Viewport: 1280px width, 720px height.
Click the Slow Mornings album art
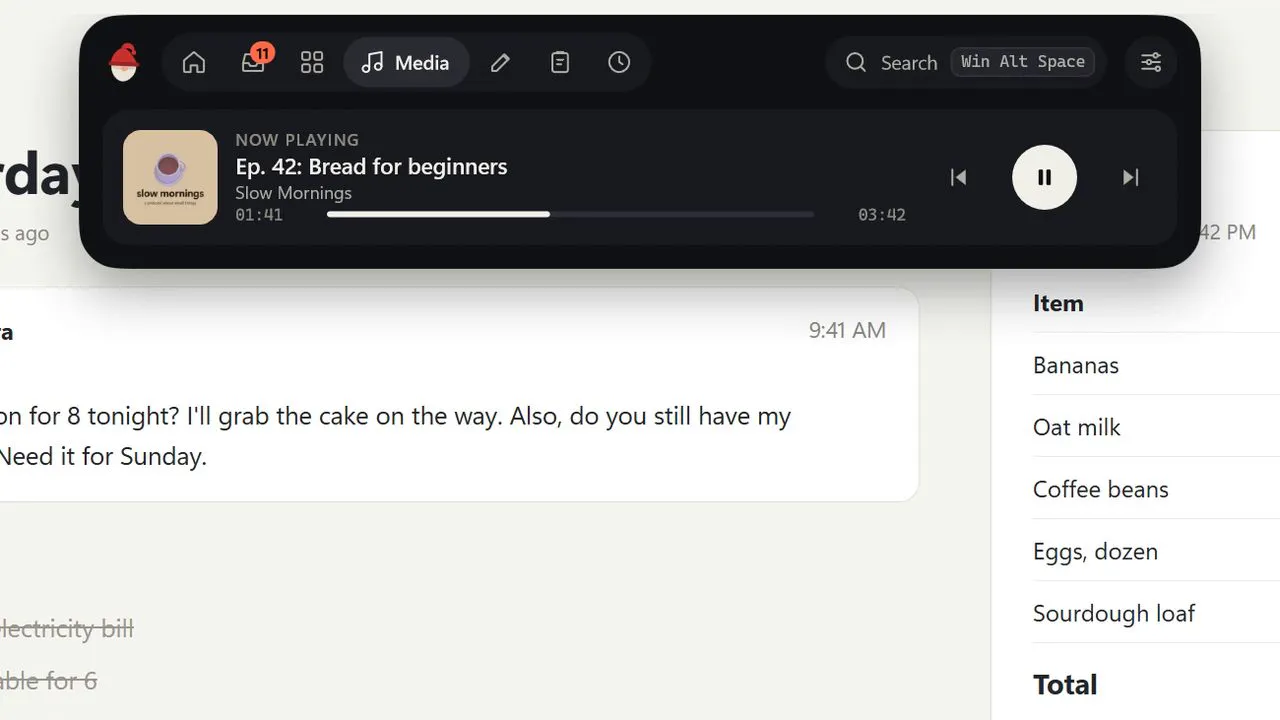[170, 177]
